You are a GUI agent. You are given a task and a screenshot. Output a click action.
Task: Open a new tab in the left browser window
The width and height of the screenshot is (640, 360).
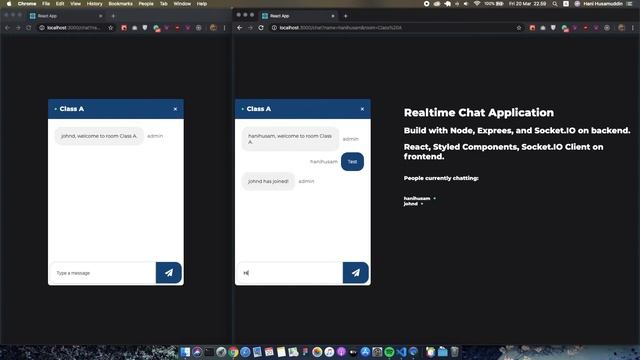(x=113, y=16)
